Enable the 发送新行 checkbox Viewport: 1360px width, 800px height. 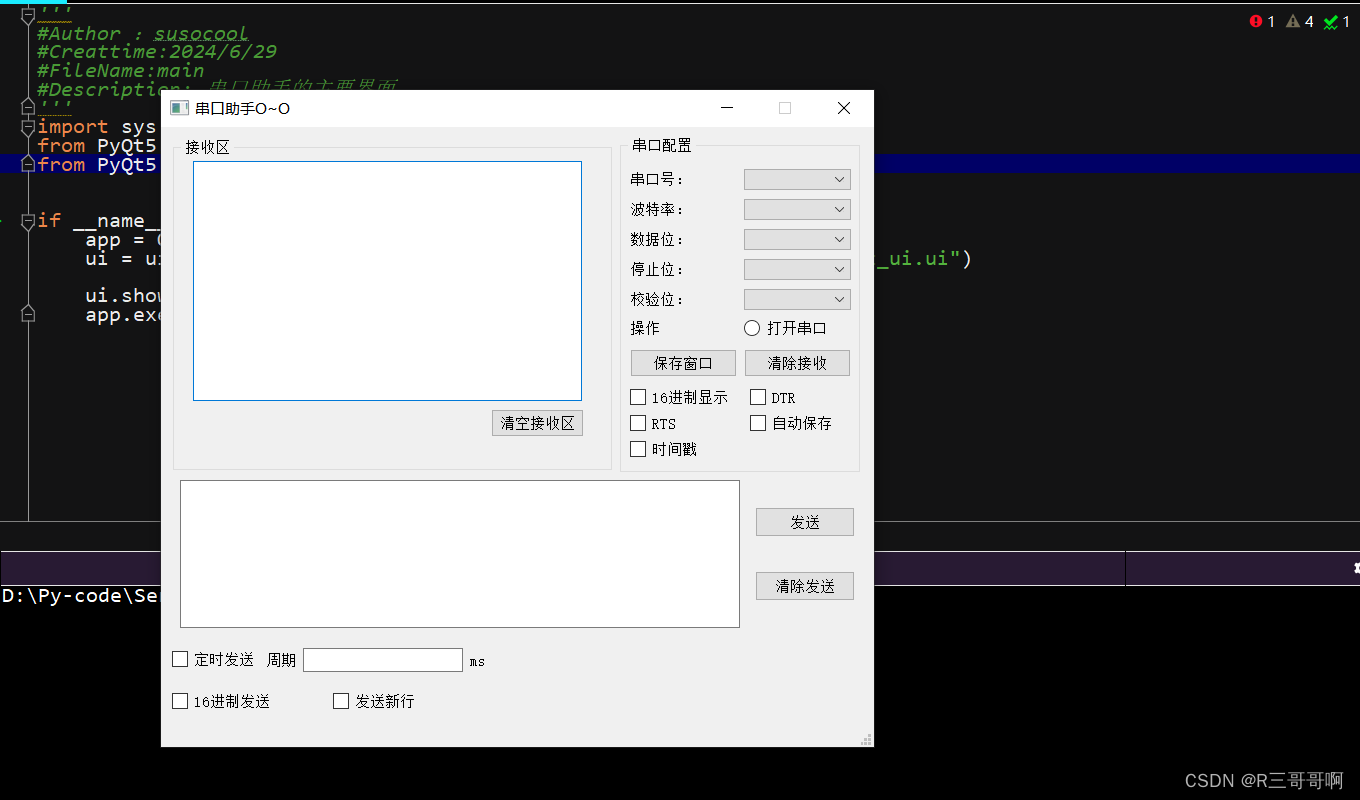(x=341, y=701)
